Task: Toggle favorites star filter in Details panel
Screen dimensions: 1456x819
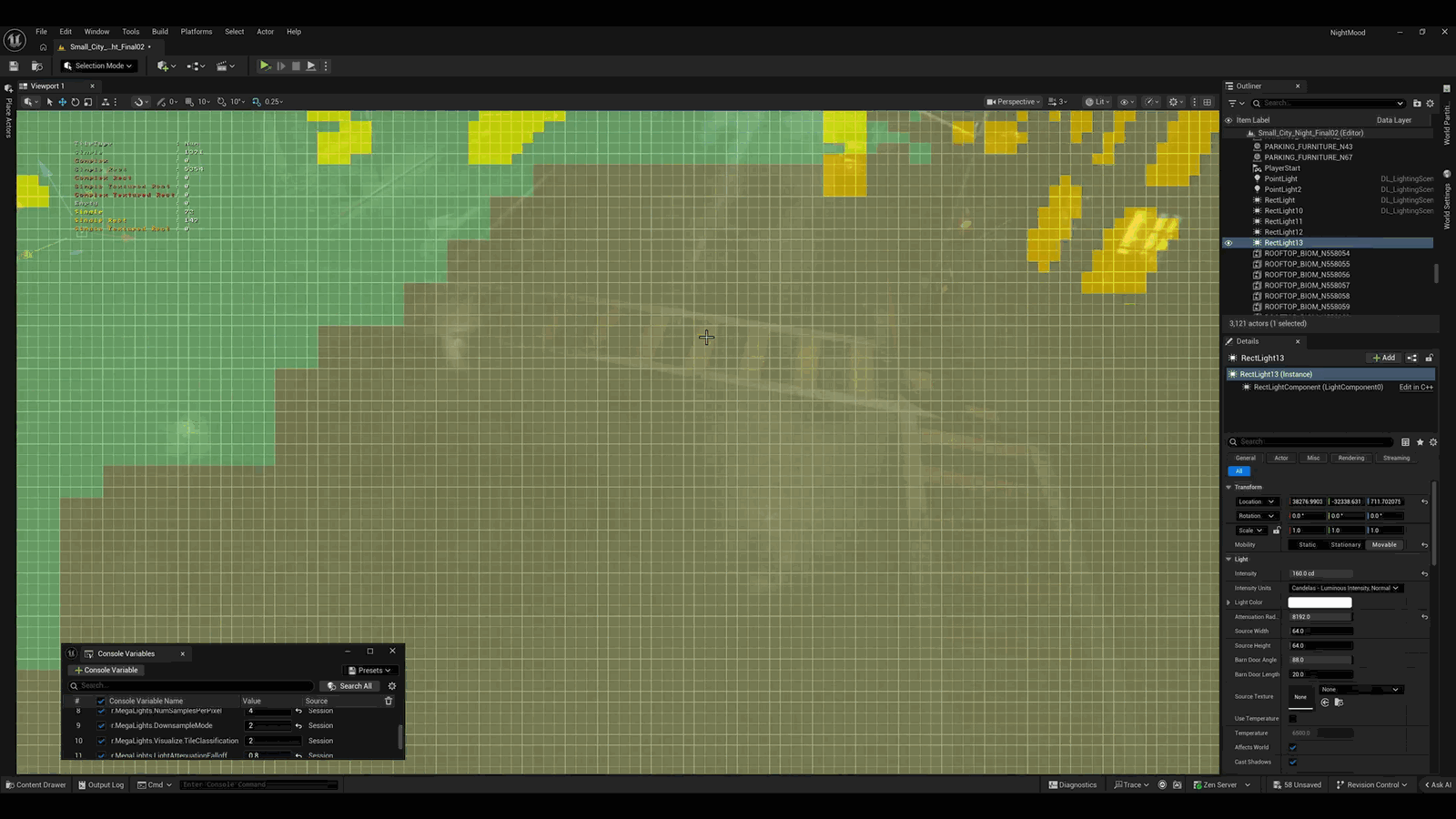Action: tap(1420, 442)
